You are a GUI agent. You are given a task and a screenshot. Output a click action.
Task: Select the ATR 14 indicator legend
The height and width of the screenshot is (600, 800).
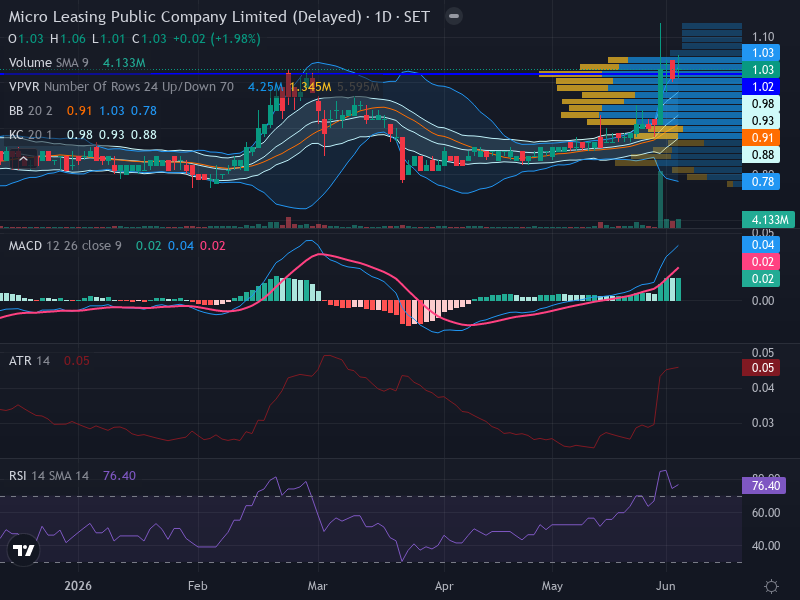pos(29,361)
